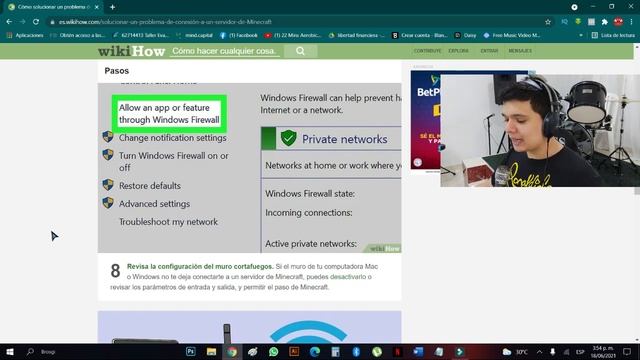The image size is (640, 360).
Task: Open Microsoft Word from the taskbar
Action: pos(418,351)
